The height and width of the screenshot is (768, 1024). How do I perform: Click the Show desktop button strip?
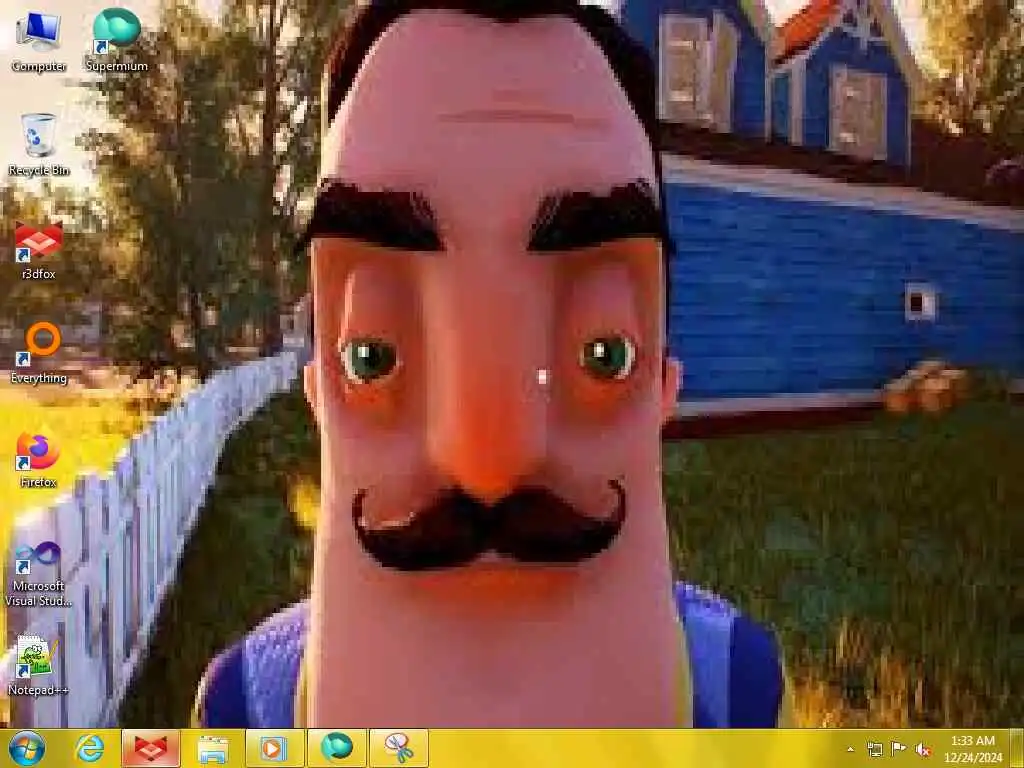tap(1017, 748)
